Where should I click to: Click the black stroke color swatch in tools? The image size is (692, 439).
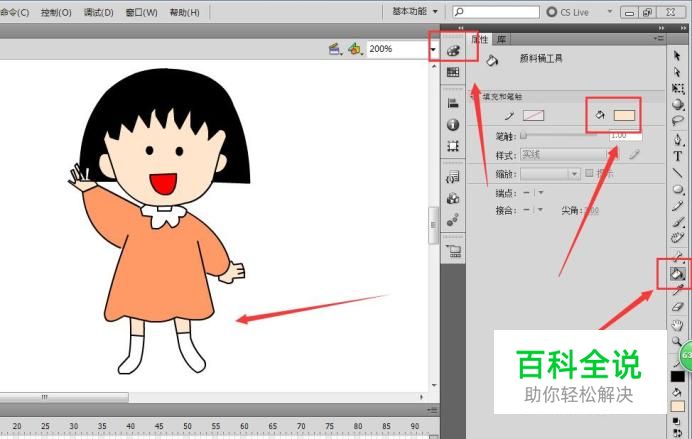(677, 376)
